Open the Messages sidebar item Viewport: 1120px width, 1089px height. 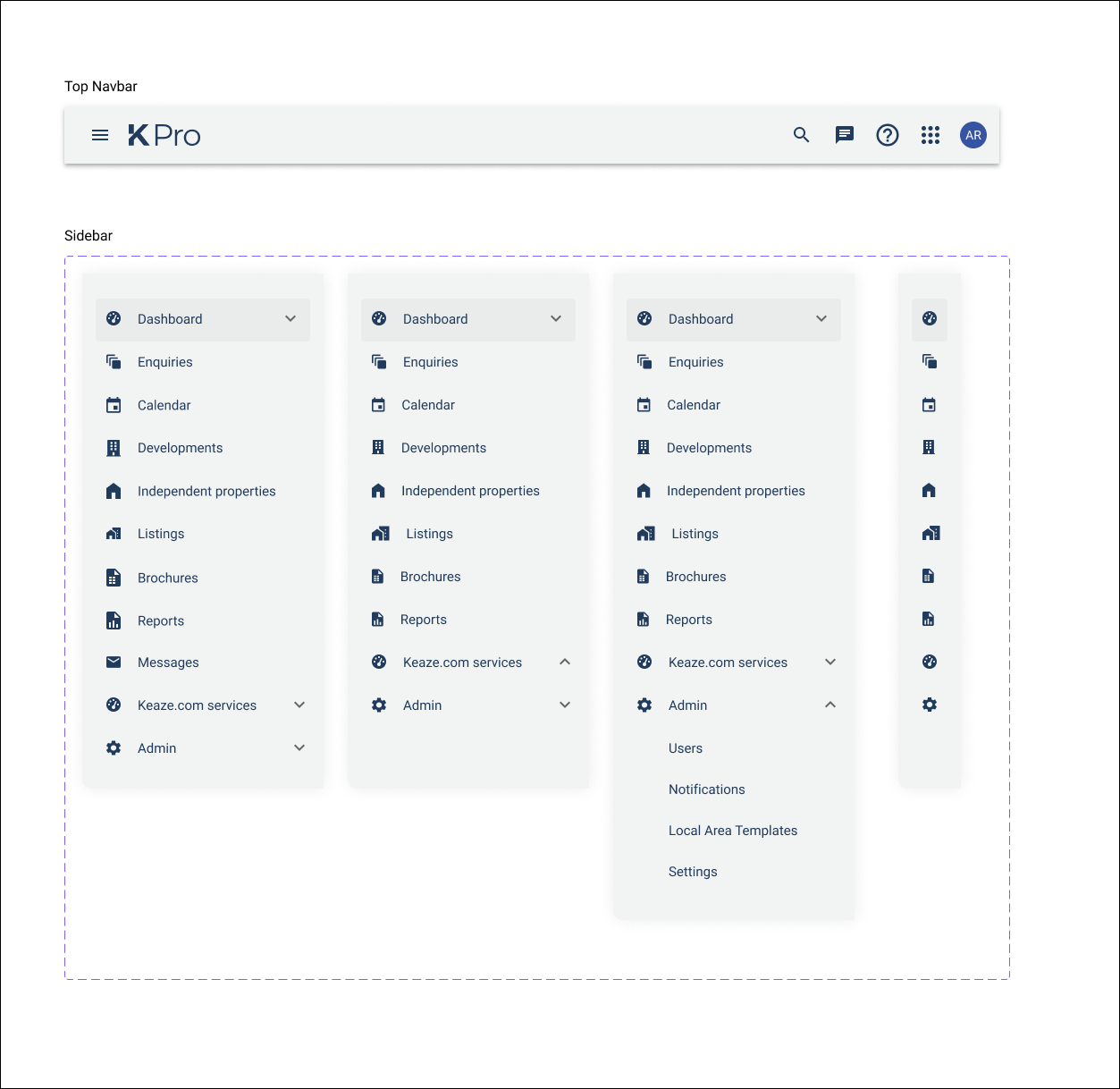(168, 663)
